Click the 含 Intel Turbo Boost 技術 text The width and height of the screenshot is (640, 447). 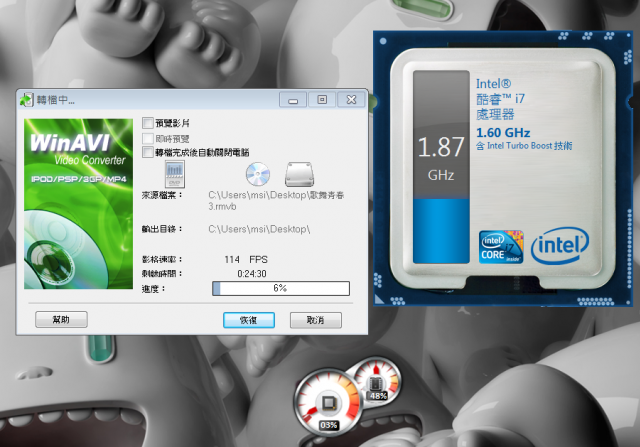[524, 146]
